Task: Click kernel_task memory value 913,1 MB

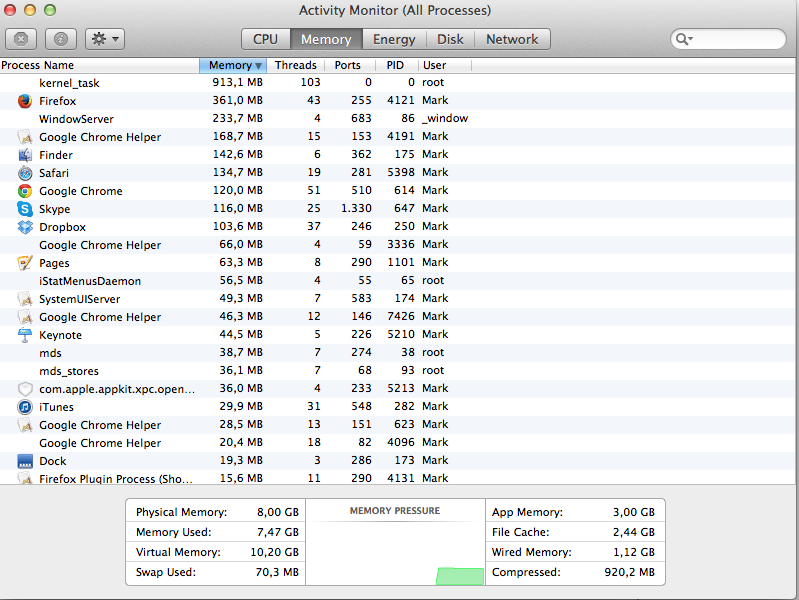Action: 237,82
